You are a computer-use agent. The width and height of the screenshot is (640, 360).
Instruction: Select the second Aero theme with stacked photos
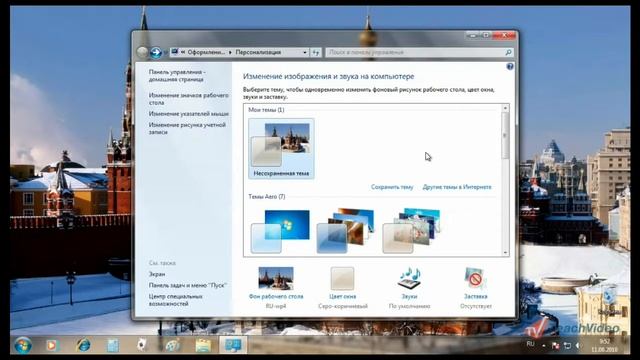pyautogui.click(x=346, y=231)
